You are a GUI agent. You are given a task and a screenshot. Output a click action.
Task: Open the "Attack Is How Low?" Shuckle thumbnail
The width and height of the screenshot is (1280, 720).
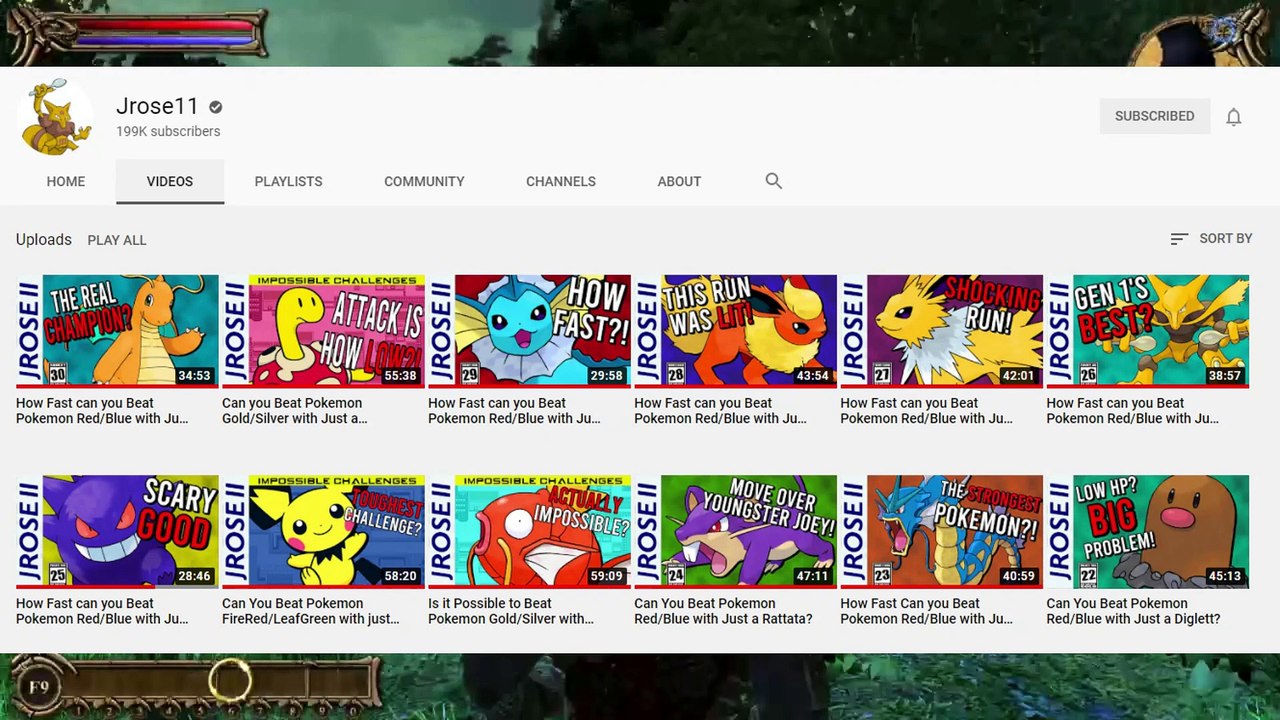tap(323, 331)
